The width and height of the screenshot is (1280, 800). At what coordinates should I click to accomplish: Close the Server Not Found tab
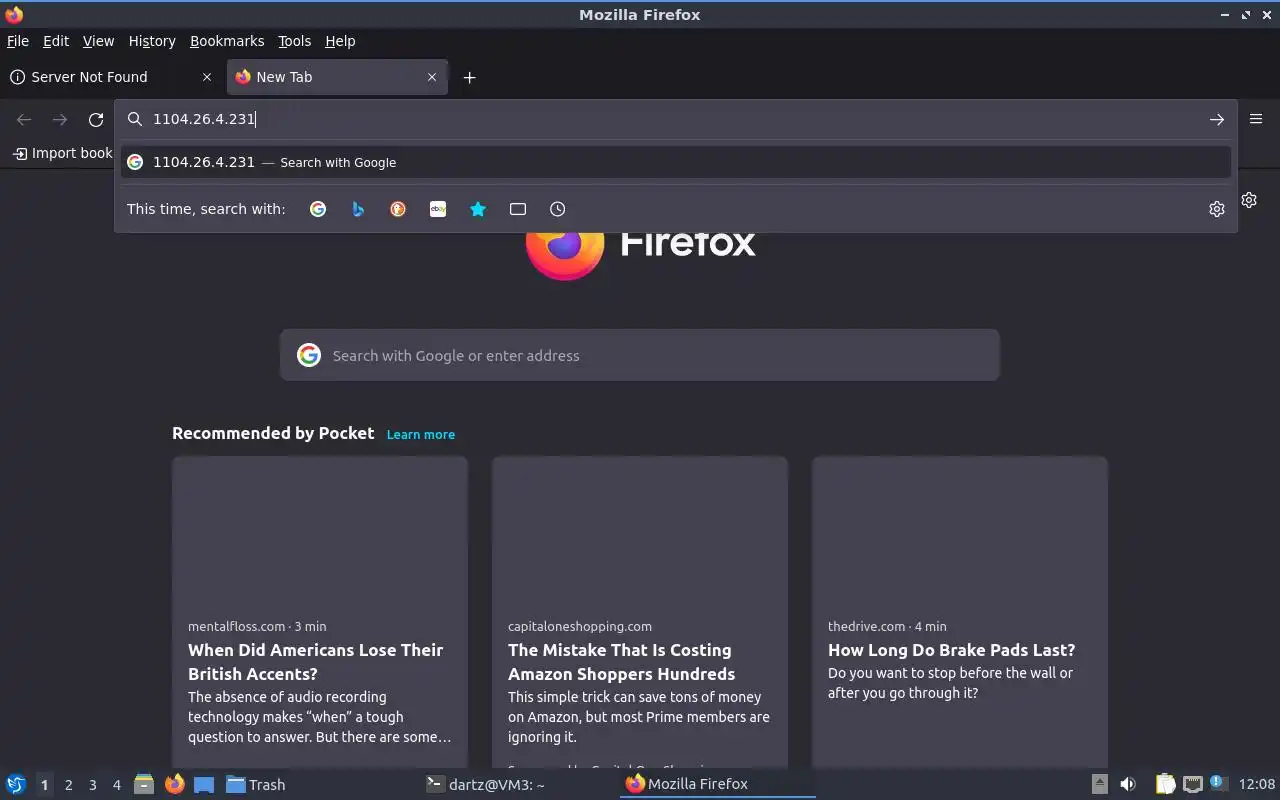click(x=207, y=77)
